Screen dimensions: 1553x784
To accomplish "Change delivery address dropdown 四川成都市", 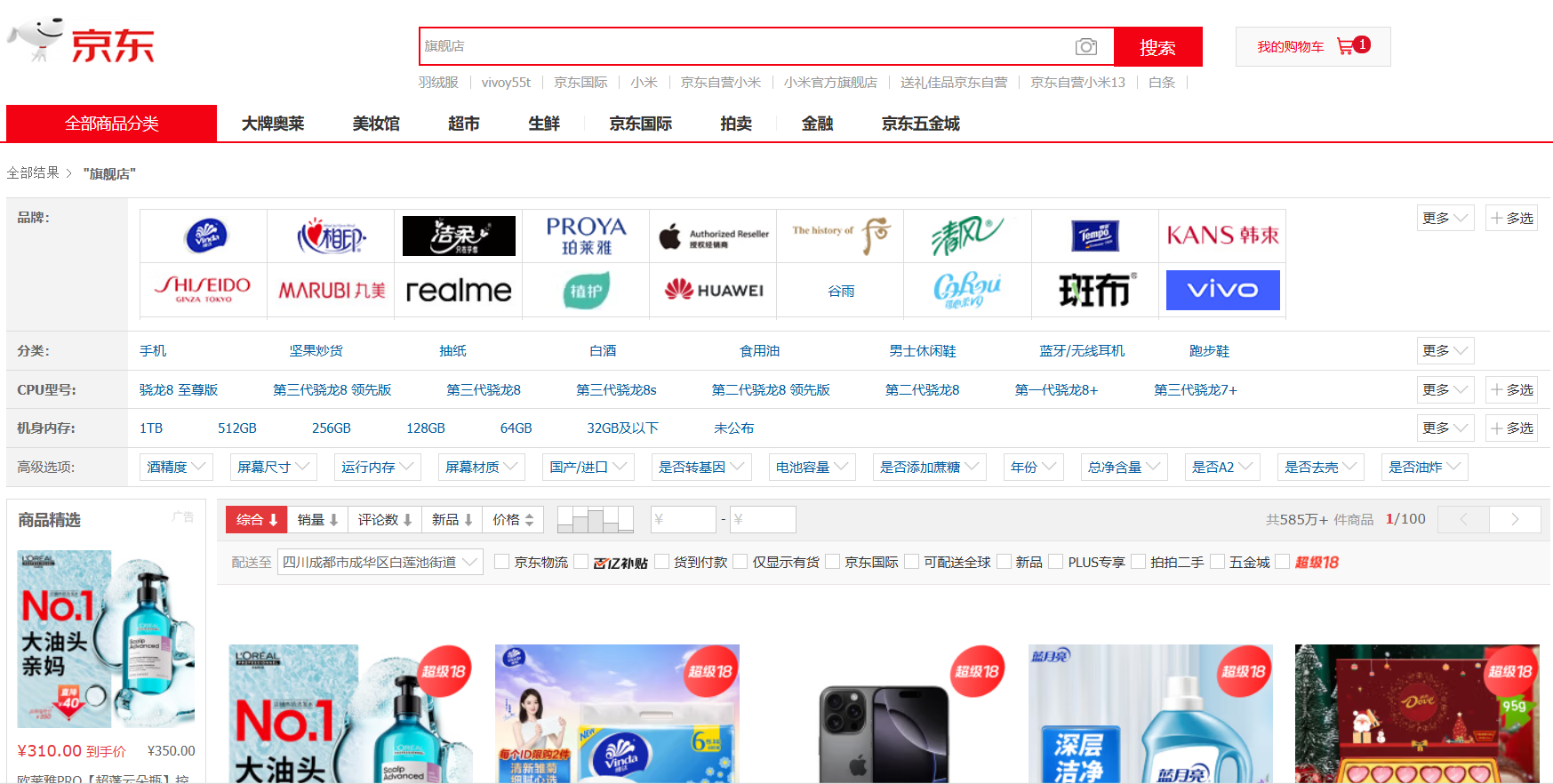I will pyautogui.click(x=380, y=562).
